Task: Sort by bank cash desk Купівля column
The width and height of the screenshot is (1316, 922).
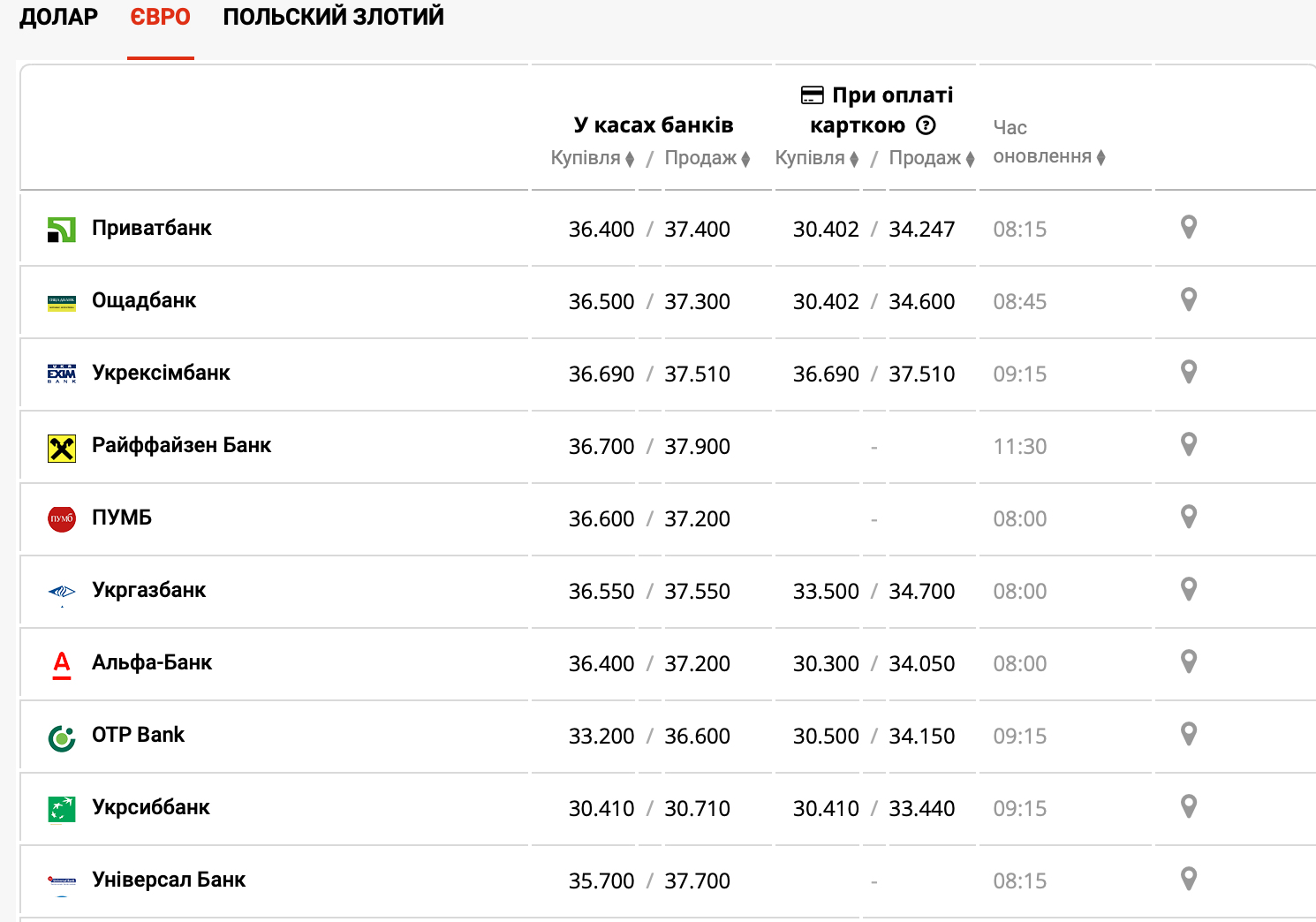Action: point(593,158)
